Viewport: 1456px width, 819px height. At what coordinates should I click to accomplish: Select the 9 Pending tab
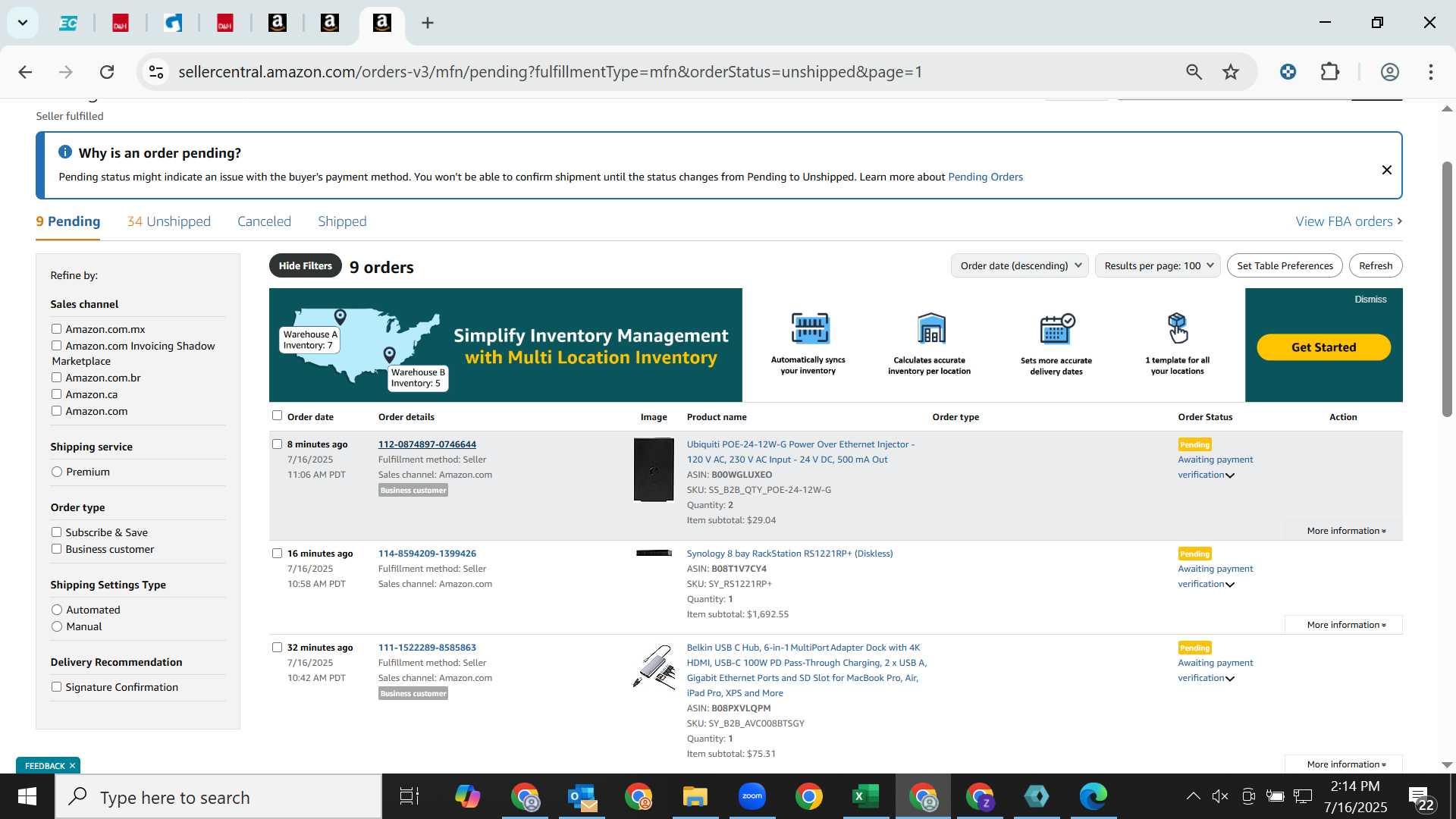click(x=68, y=221)
